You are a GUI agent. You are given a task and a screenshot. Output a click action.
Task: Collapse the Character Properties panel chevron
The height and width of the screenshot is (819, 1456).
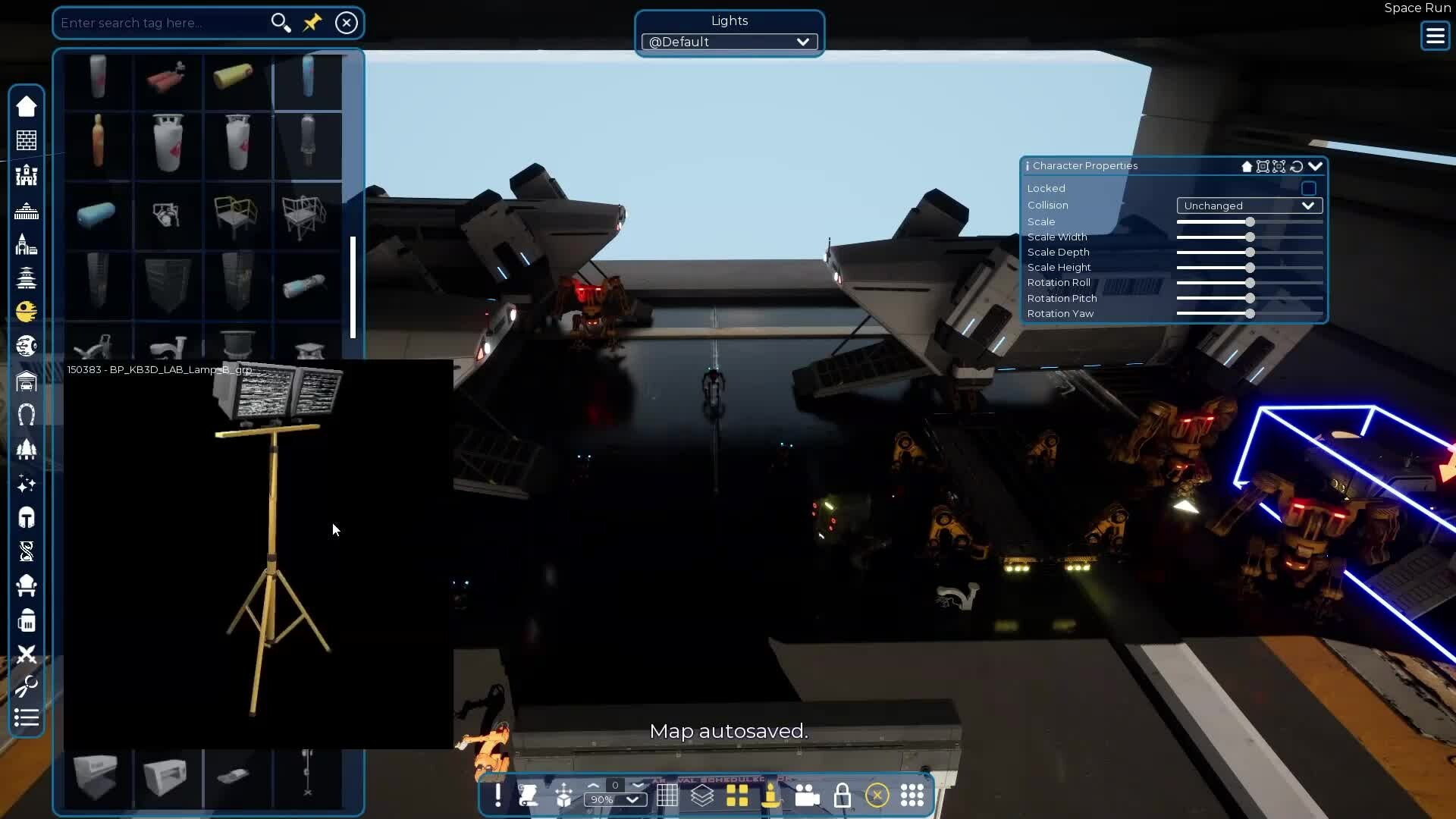tap(1316, 166)
